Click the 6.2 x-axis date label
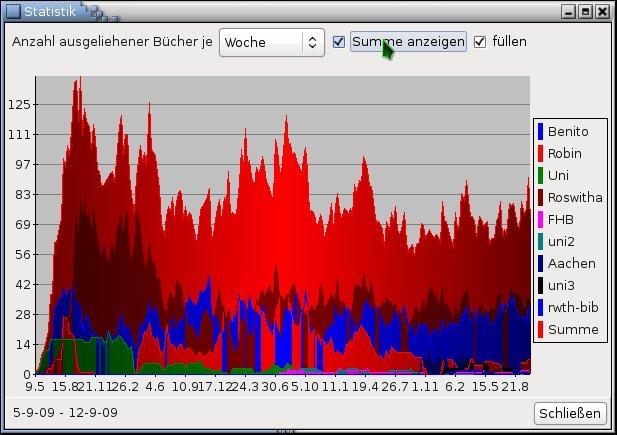 click(x=455, y=387)
